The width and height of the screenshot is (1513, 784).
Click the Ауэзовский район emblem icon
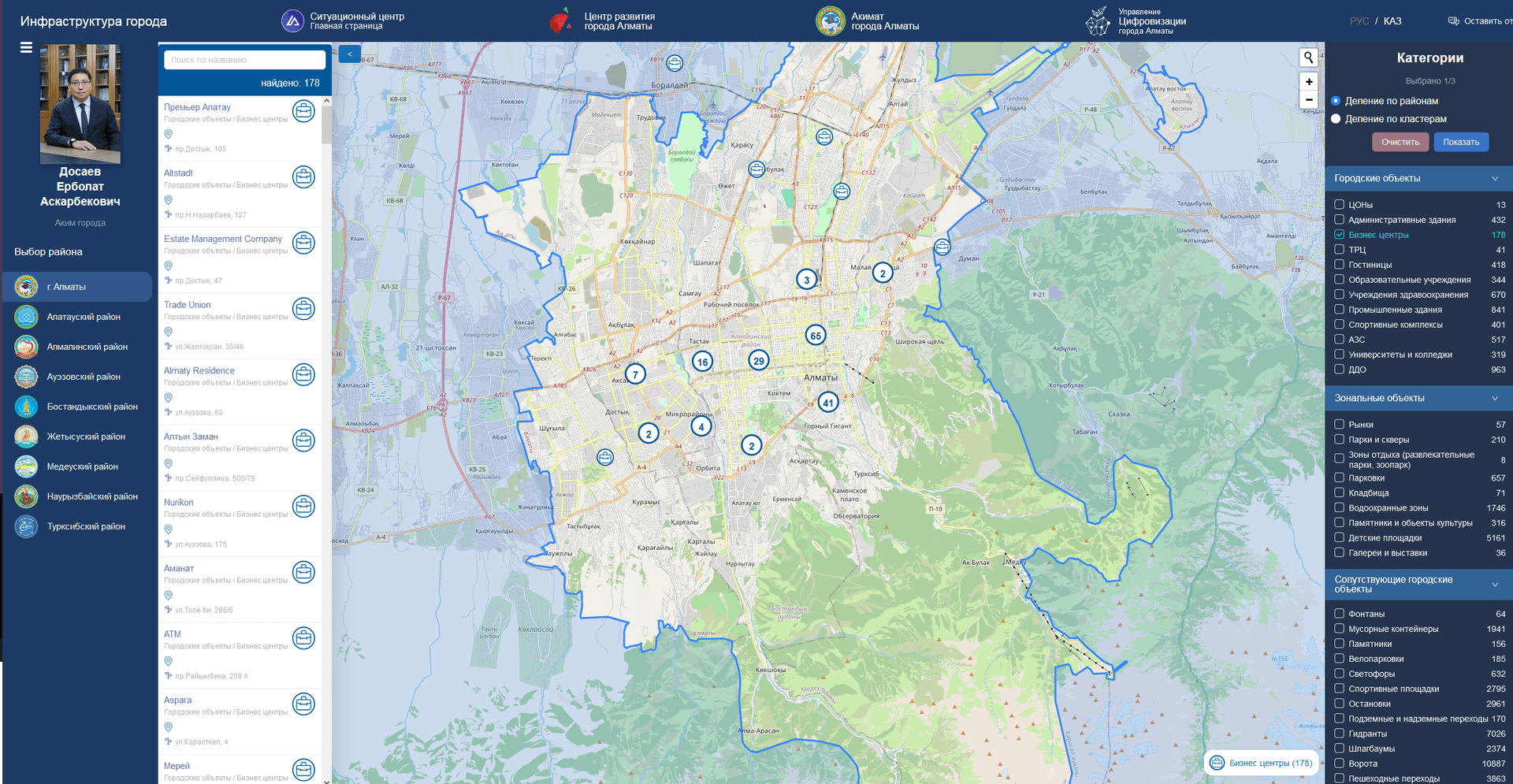(x=26, y=377)
